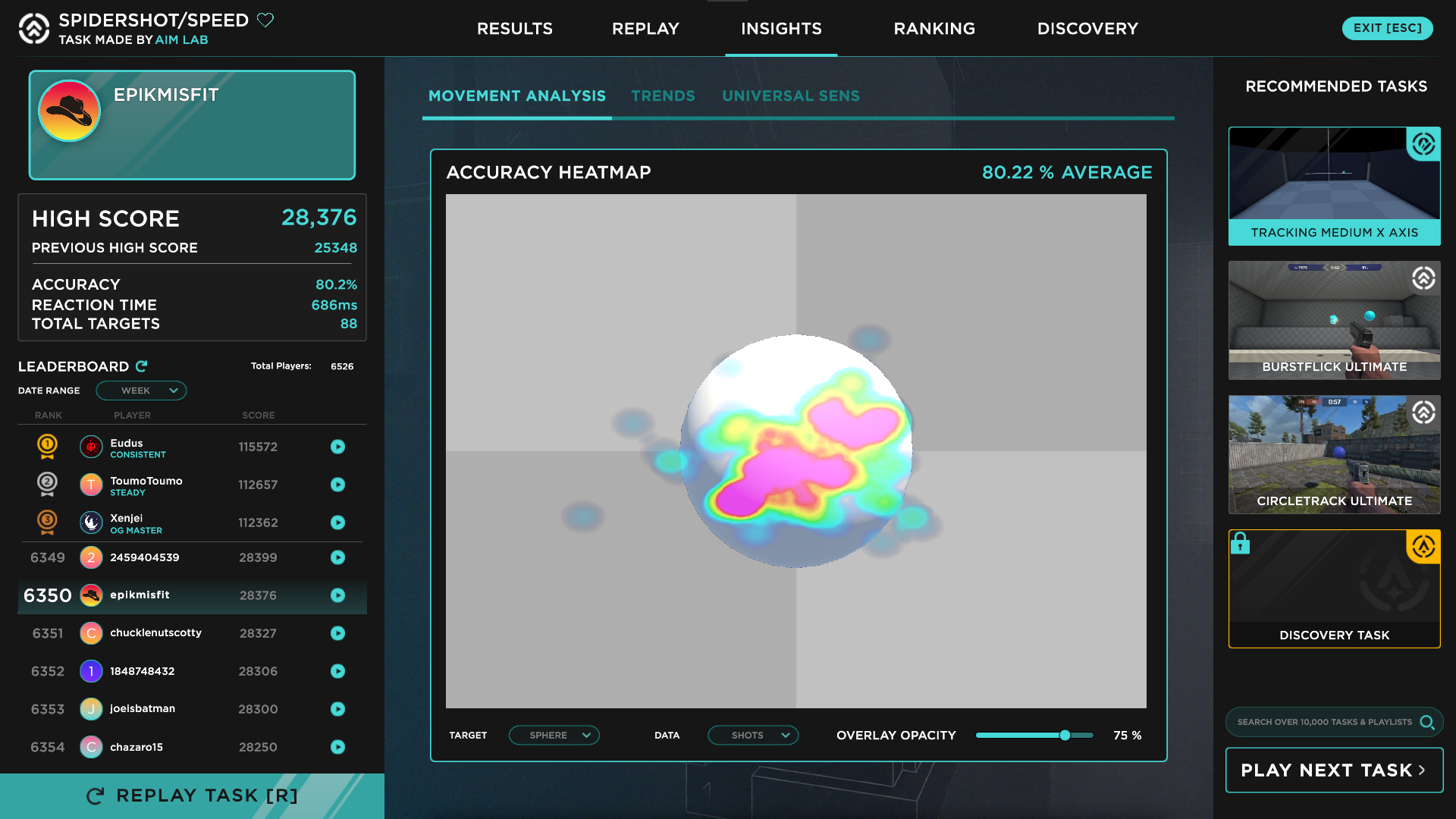Click the rank 1 gold medal icon

(47, 446)
